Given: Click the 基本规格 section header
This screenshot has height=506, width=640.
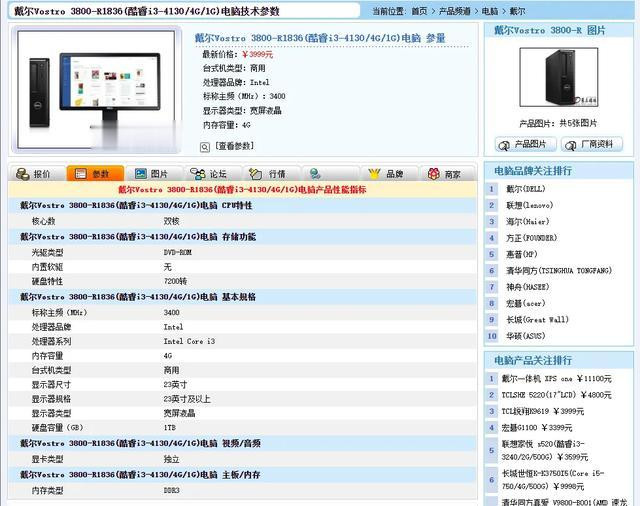Looking at the screenshot, I should coord(242,297).
